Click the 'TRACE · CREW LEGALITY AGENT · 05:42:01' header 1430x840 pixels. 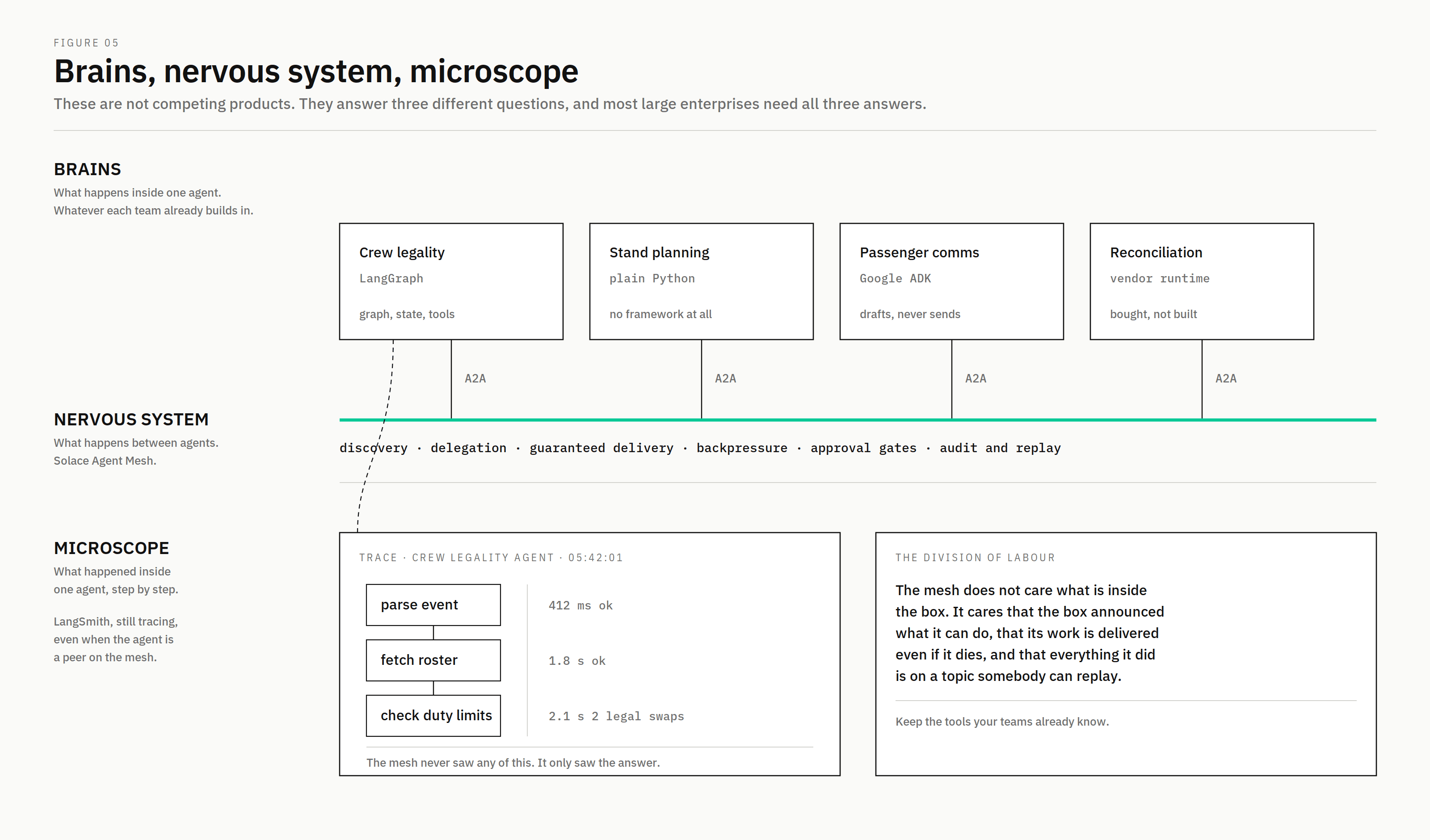tap(491, 558)
